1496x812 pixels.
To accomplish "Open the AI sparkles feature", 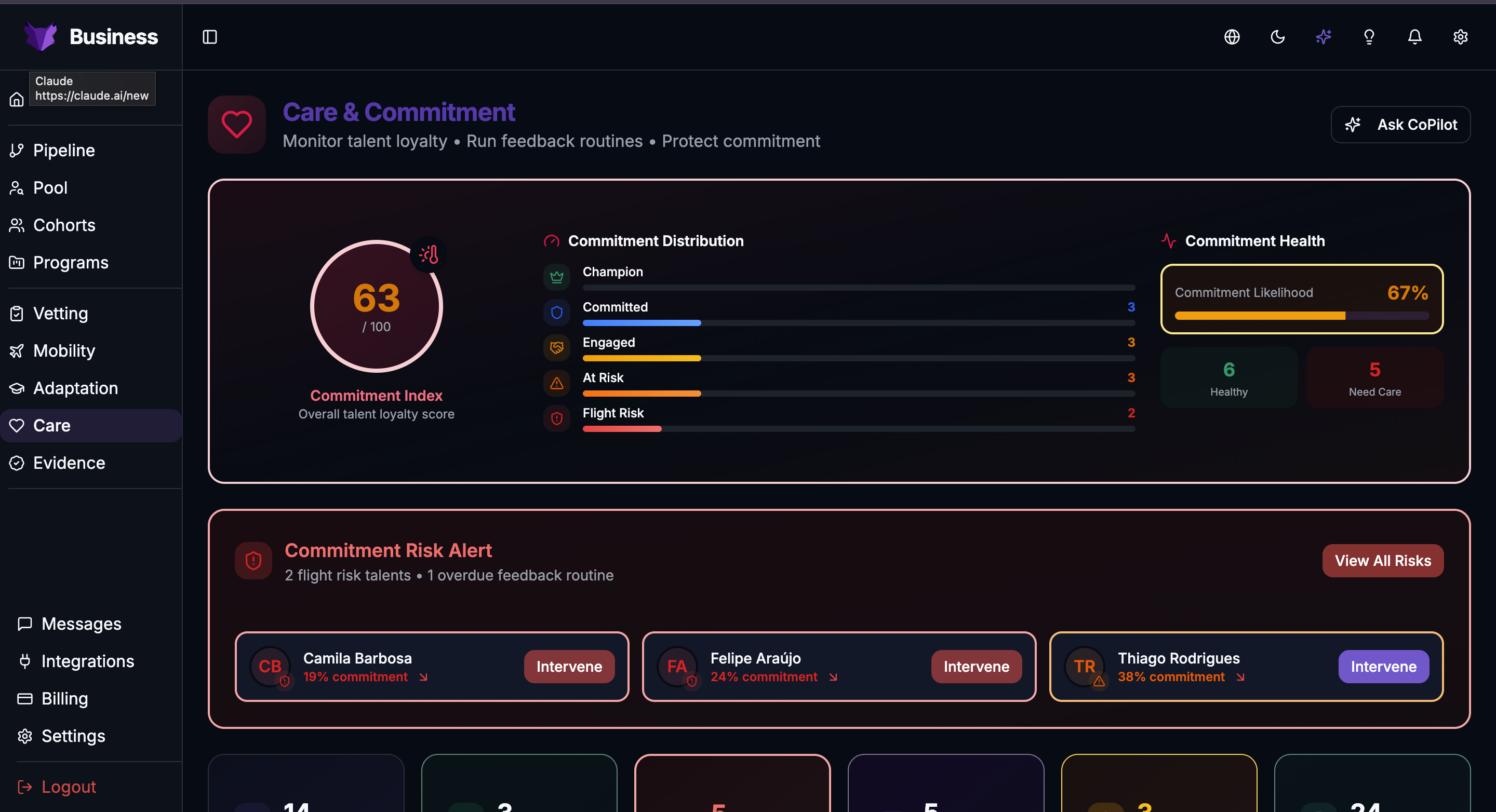I will click(x=1323, y=36).
